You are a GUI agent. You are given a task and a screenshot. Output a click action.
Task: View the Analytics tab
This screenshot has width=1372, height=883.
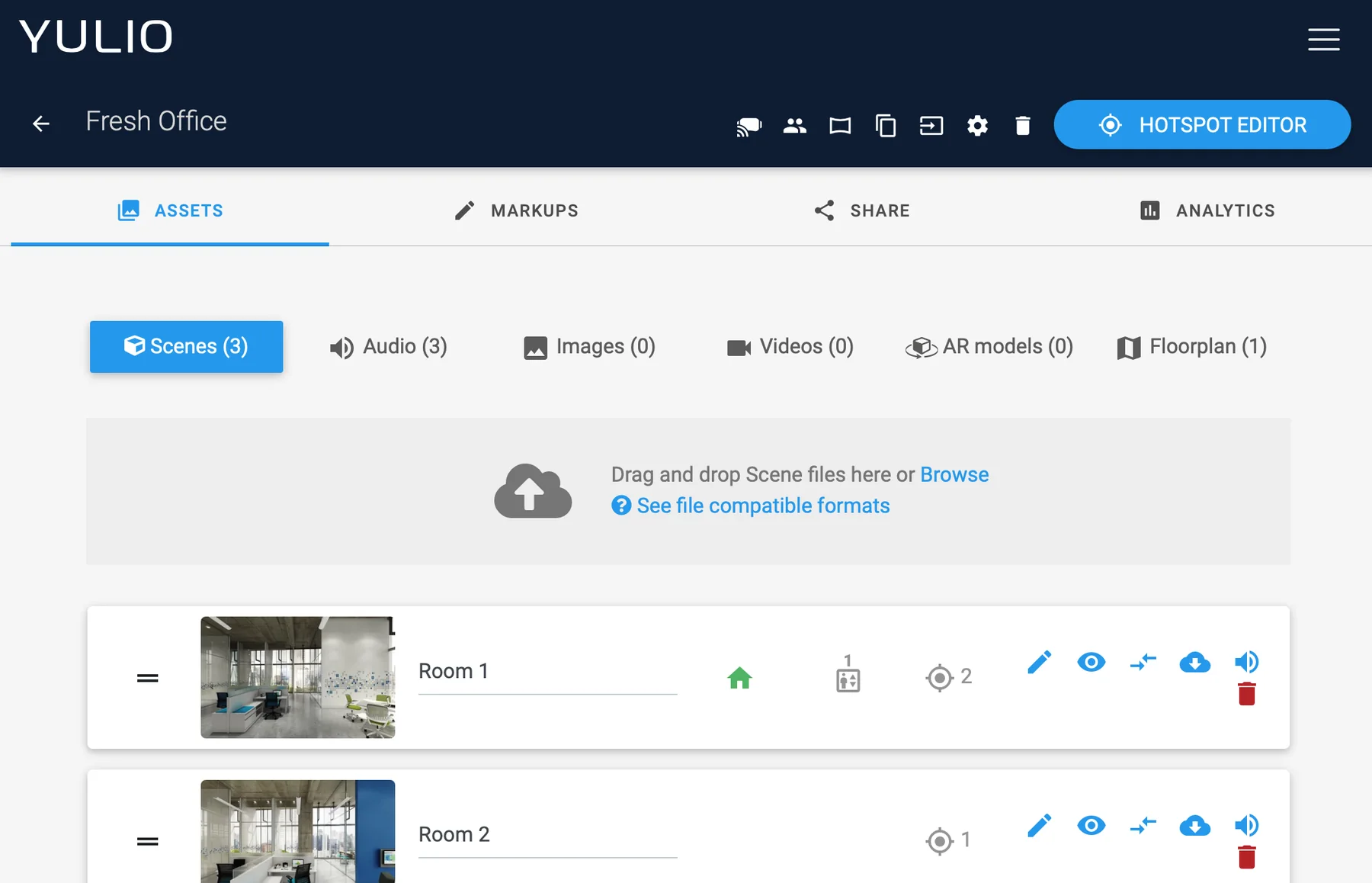[x=1207, y=210]
